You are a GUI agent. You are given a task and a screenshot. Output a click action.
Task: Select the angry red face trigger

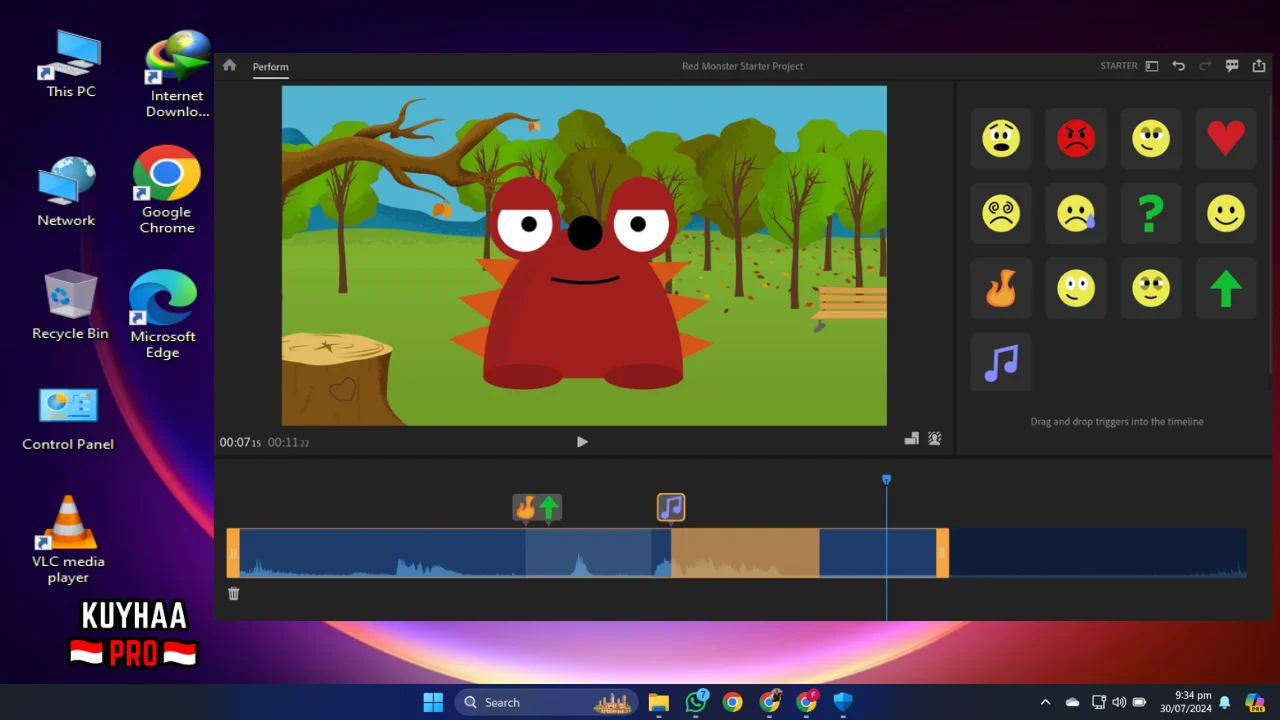click(x=1076, y=138)
